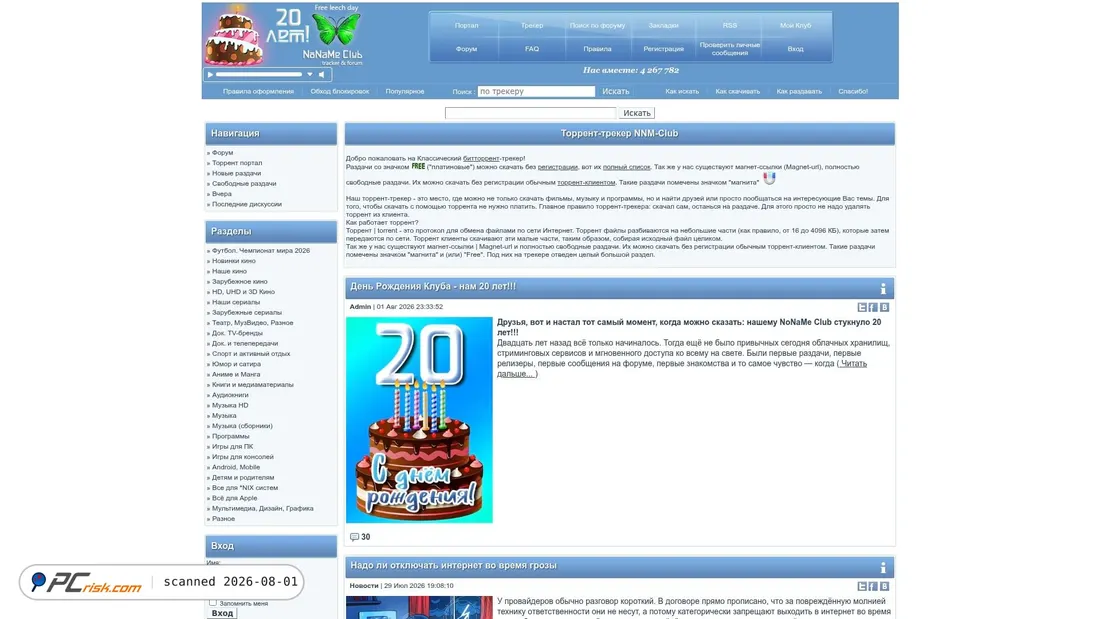Open the "Как скачивать" help link
This screenshot has height=619, width=1100.
point(737,91)
